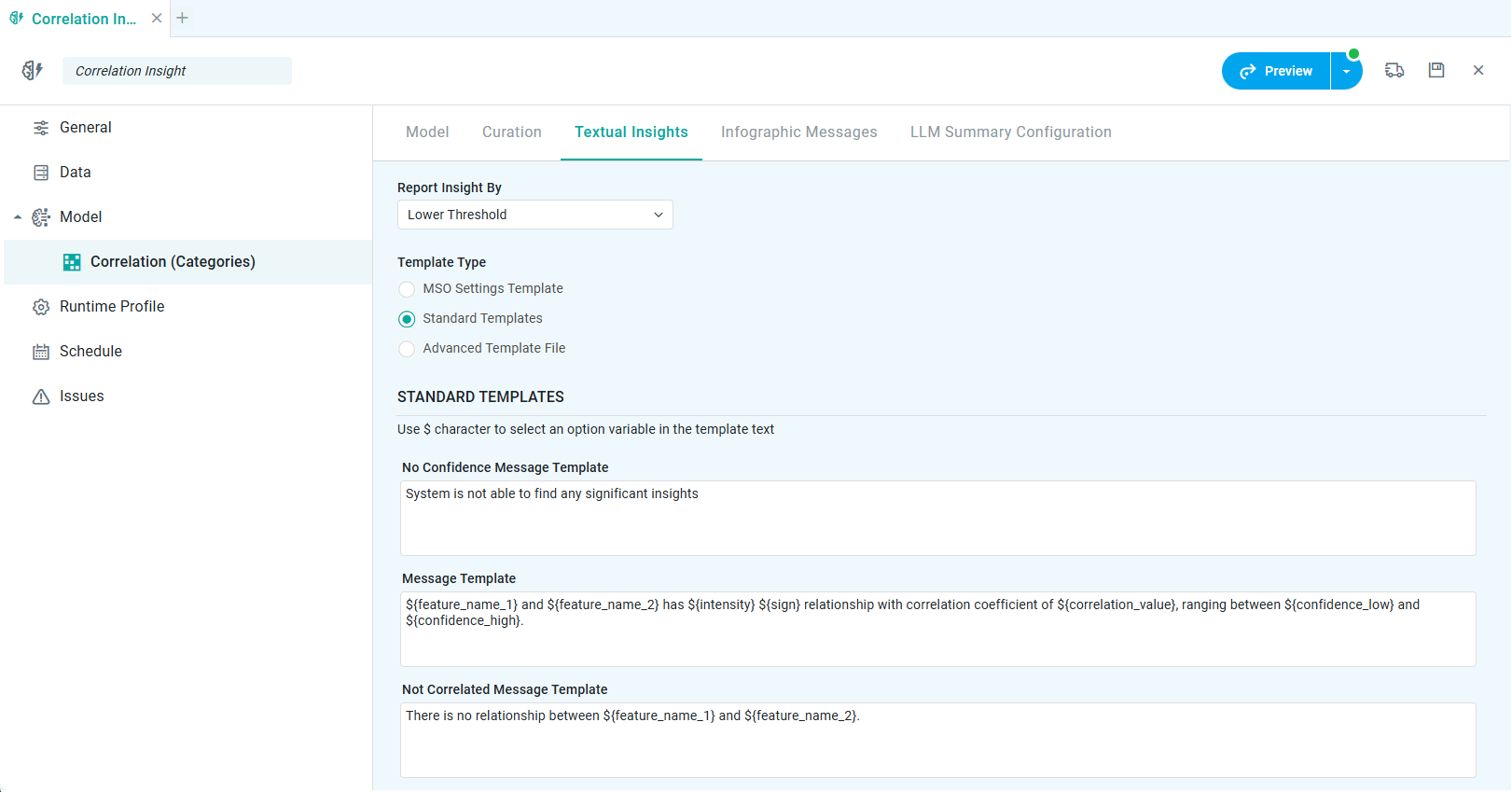Click the Issues warning triangle icon

[41, 396]
